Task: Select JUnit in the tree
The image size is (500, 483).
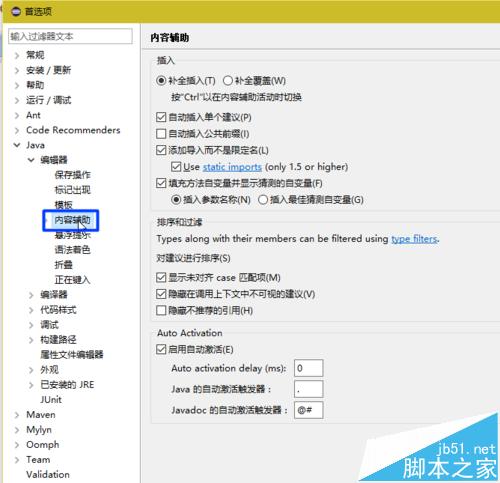Action: point(51,399)
